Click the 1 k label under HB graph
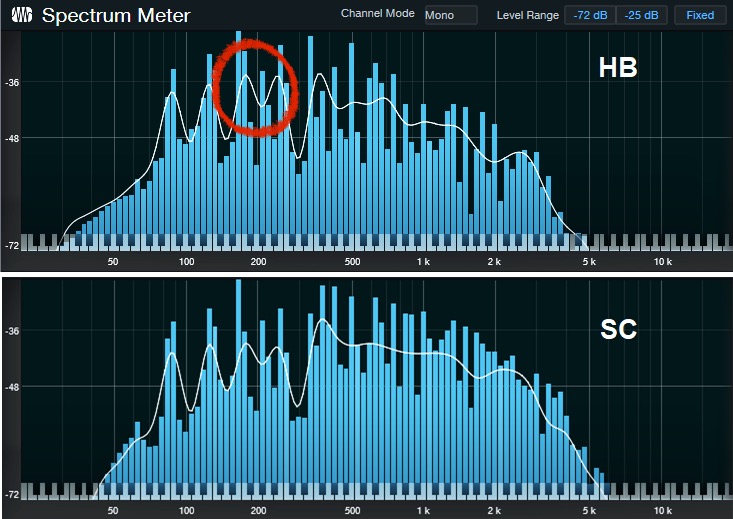This screenshot has width=733, height=519. [423, 262]
